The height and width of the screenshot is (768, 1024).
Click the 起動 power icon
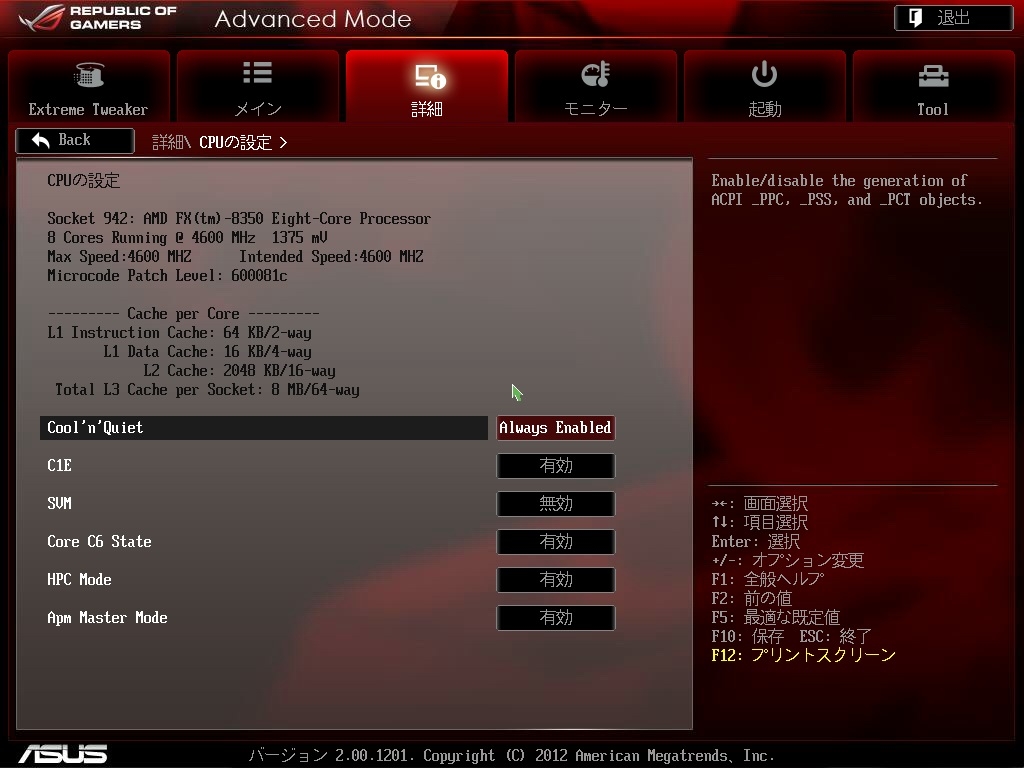pyautogui.click(x=764, y=74)
